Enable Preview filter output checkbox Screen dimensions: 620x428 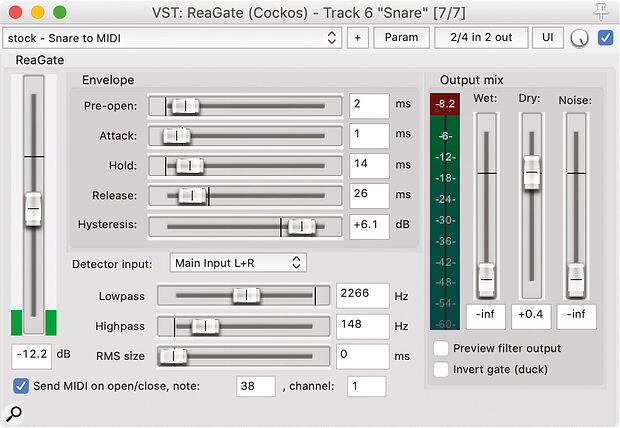(441, 348)
